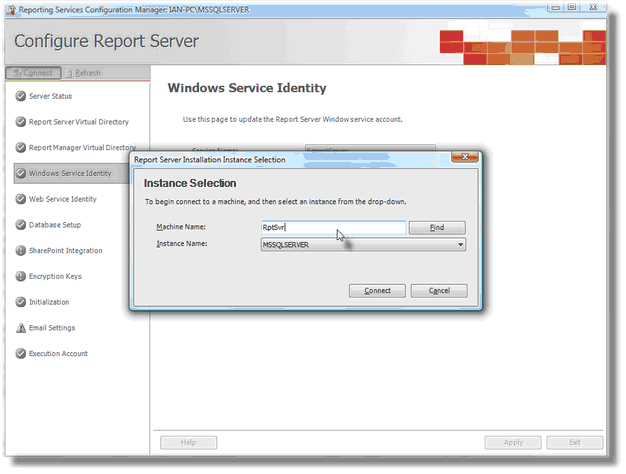The width and height of the screenshot is (626, 474).
Task: Click Connect in the Instance Selection dialog
Action: pos(377,291)
